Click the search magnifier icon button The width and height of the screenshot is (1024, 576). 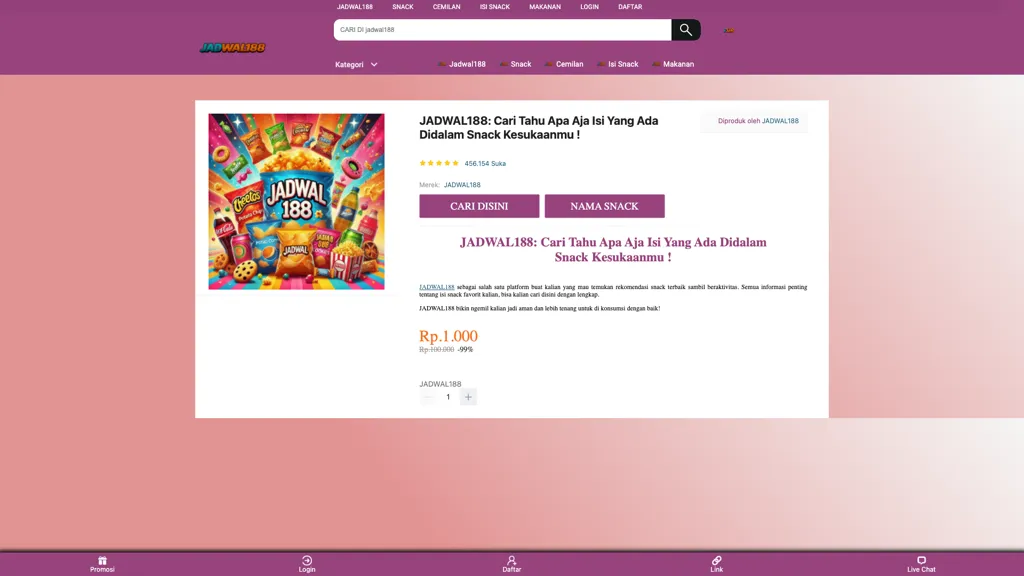686,29
